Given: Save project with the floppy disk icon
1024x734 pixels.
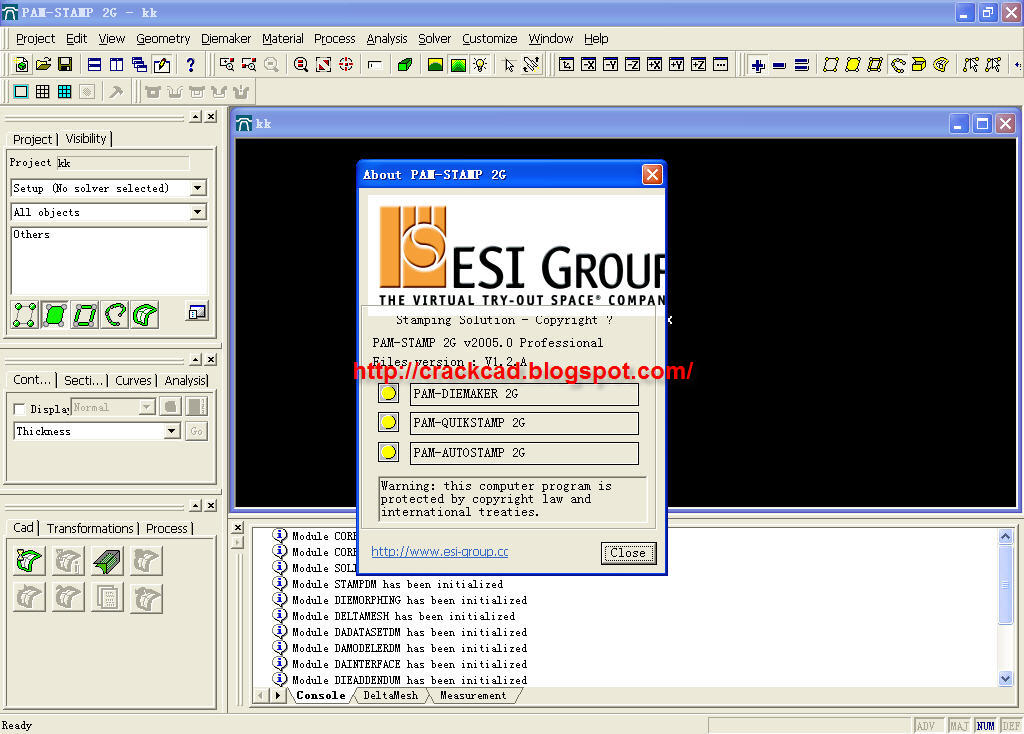Looking at the screenshot, I should (65, 64).
